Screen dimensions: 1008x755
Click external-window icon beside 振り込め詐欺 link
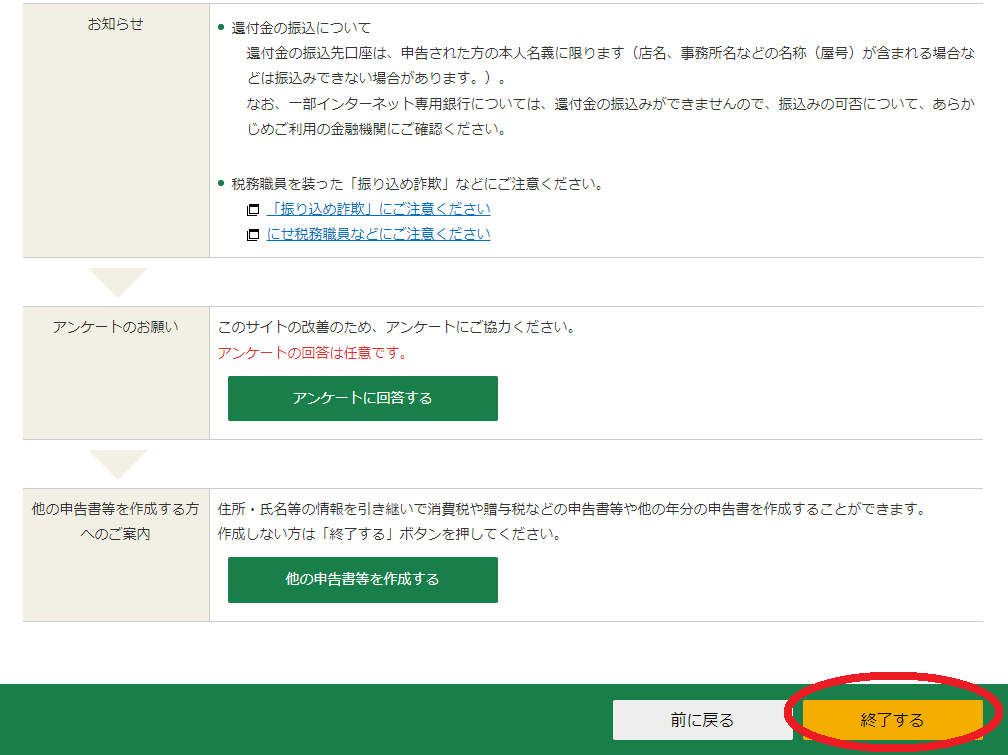click(253, 210)
